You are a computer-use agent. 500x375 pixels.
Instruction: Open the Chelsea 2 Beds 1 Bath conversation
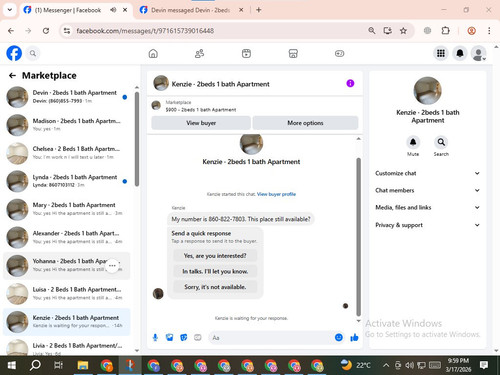[x=67, y=153]
